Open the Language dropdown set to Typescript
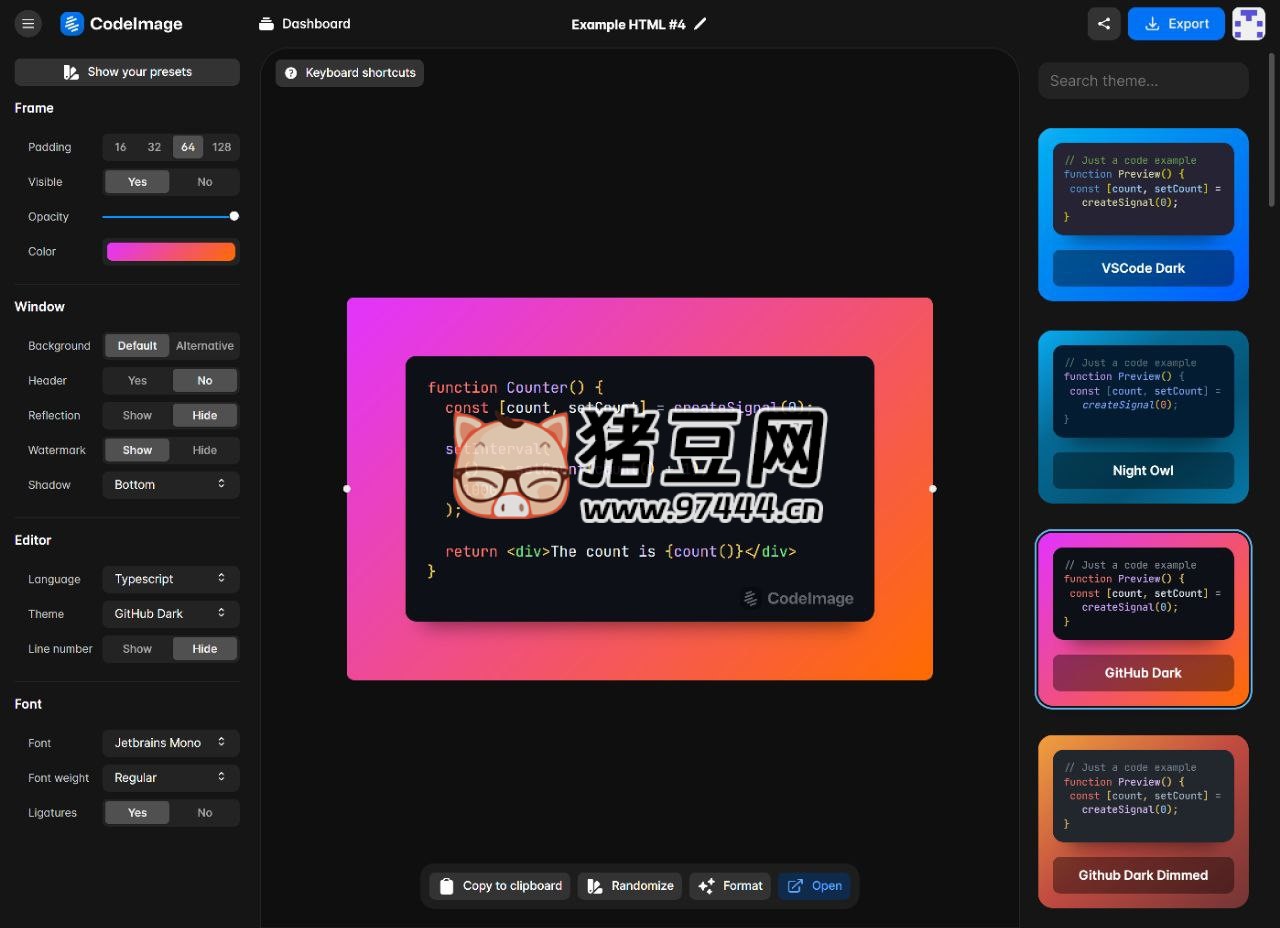The image size is (1280, 928). click(x=170, y=579)
